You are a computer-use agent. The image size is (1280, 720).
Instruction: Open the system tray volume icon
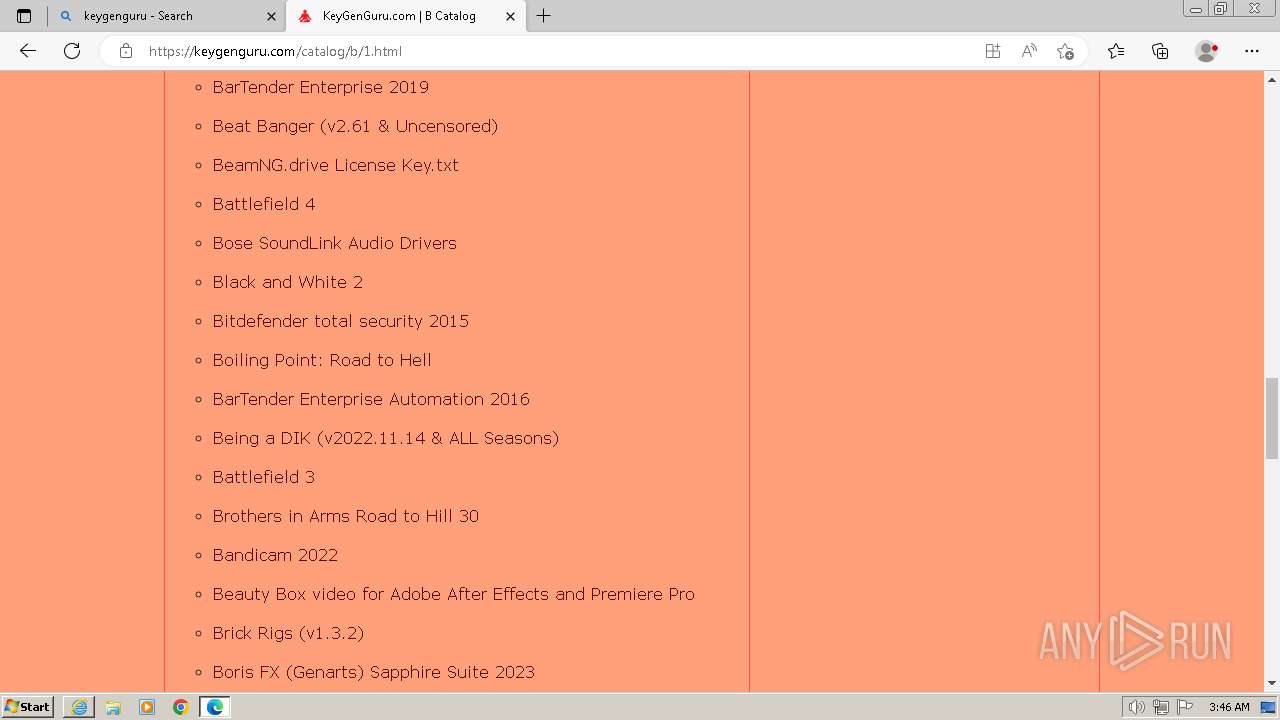click(1137, 707)
